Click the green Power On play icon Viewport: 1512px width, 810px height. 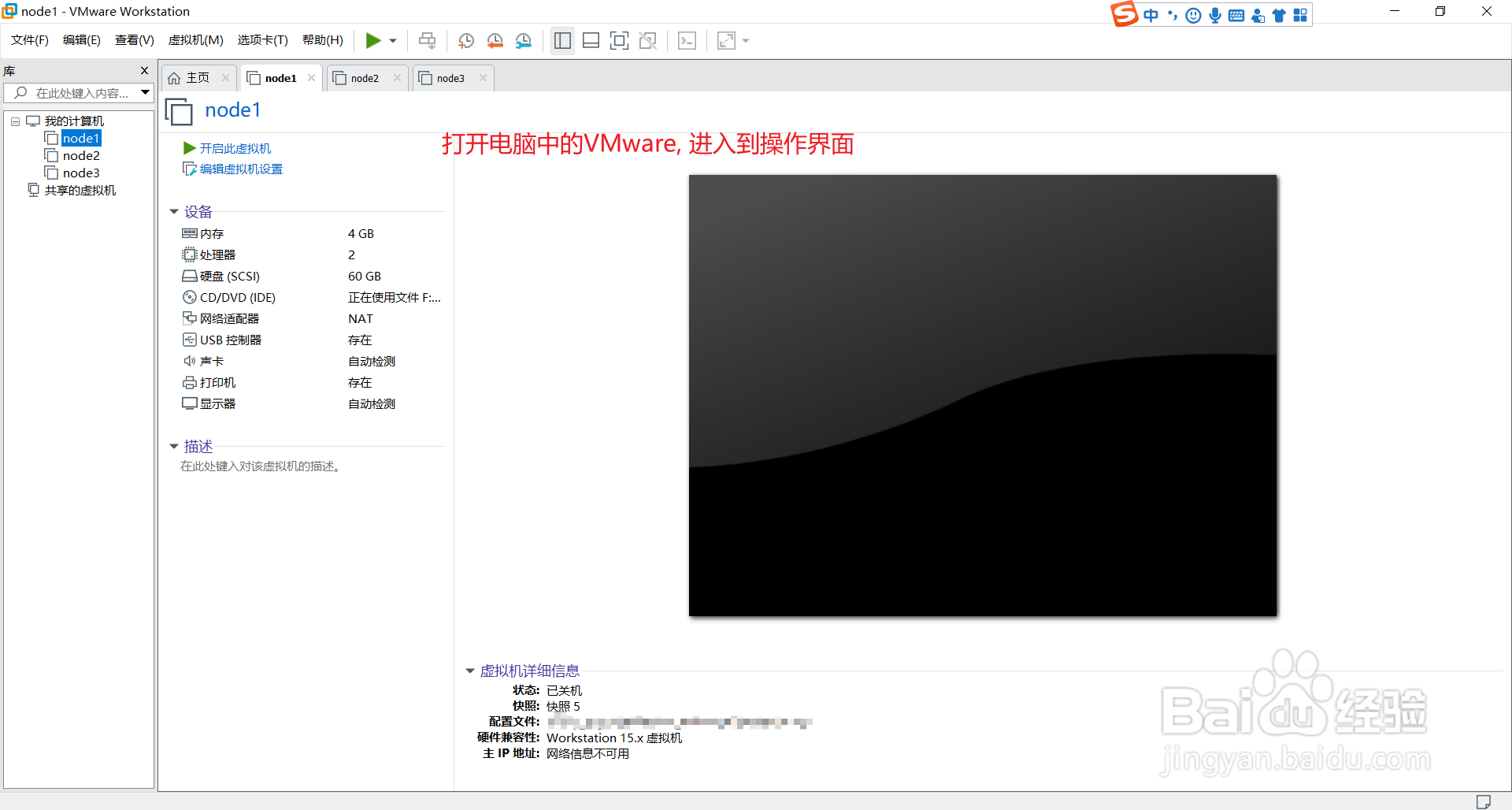click(x=374, y=40)
